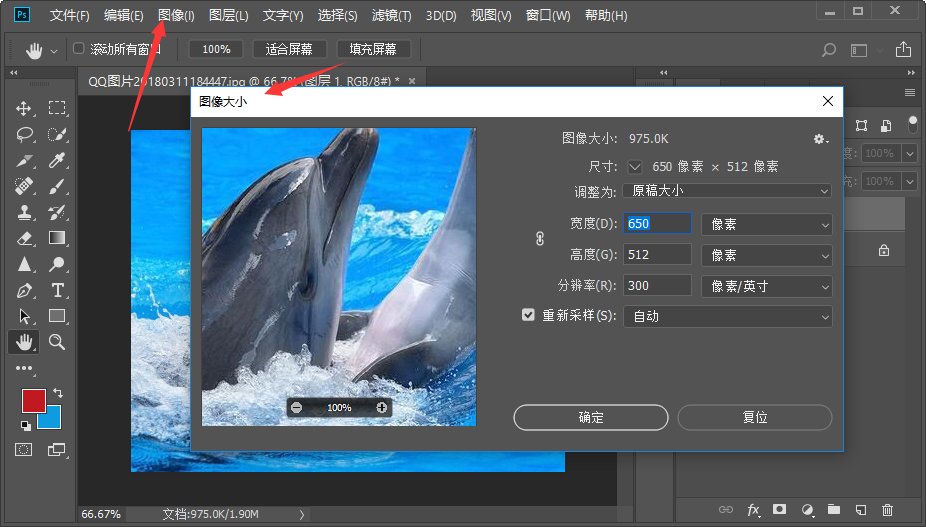Expand the status bar info arrow
This screenshot has height=527, width=926.
coord(302,515)
